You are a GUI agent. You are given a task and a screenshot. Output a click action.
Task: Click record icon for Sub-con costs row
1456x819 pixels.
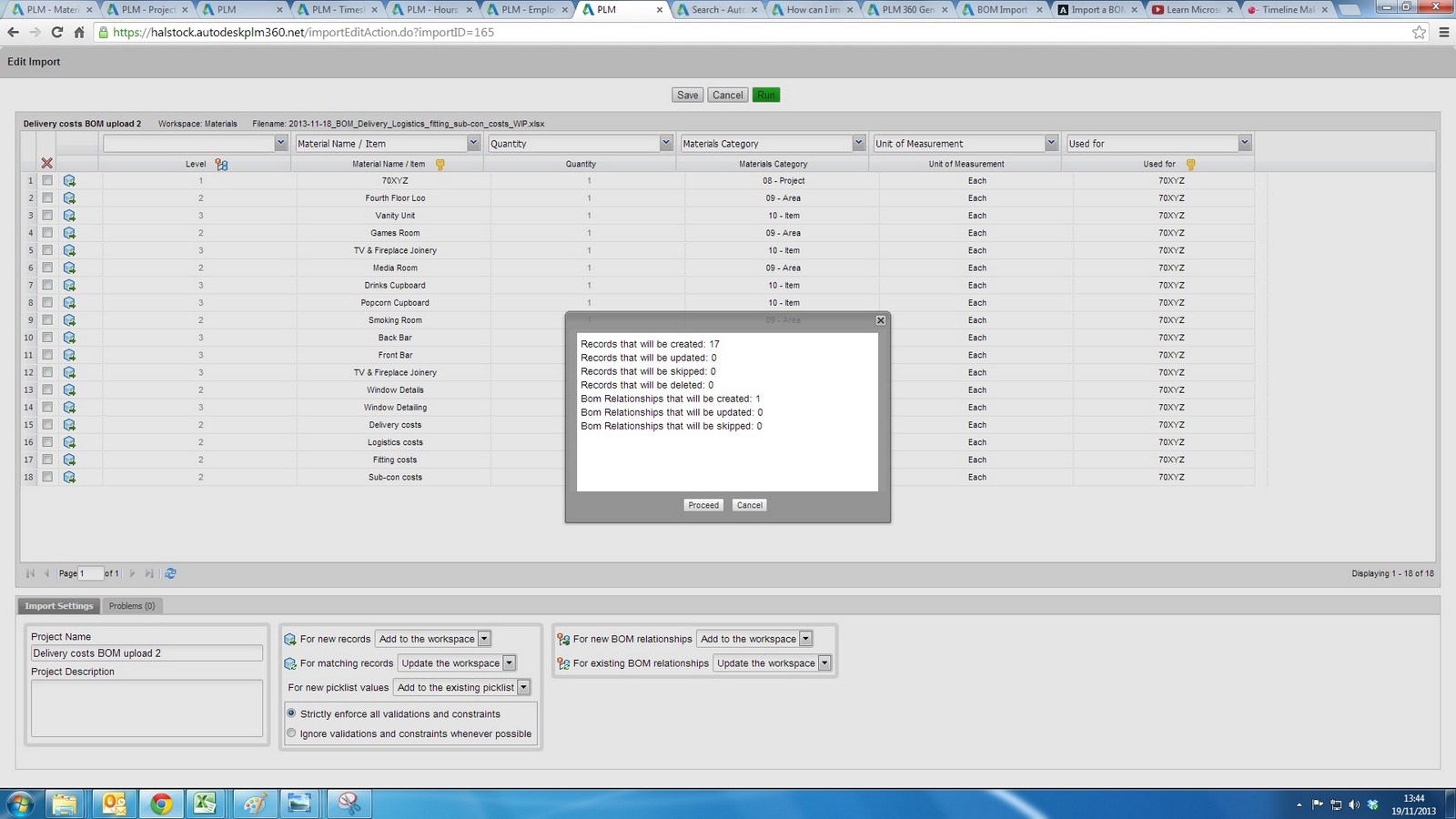(69, 477)
